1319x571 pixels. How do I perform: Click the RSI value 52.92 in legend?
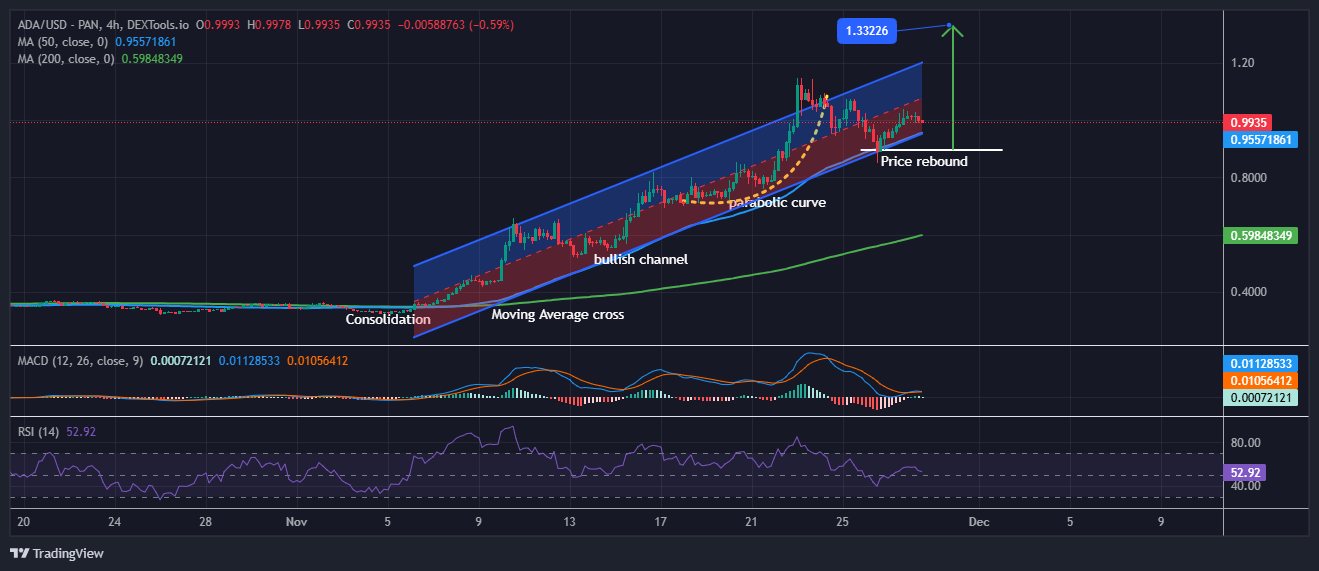click(x=79, y=432)
